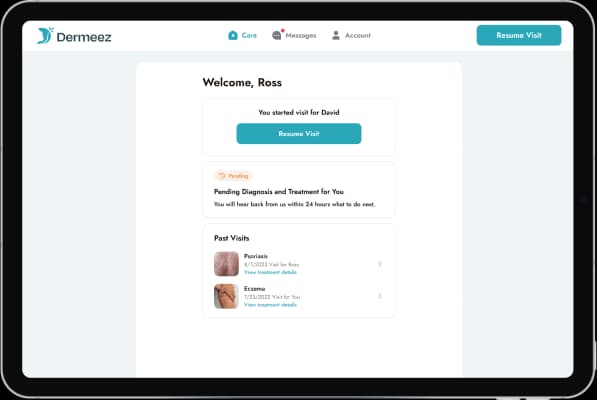
Task: Open the Pending Diagnosis and Treatment card
Action: point(299,190)
